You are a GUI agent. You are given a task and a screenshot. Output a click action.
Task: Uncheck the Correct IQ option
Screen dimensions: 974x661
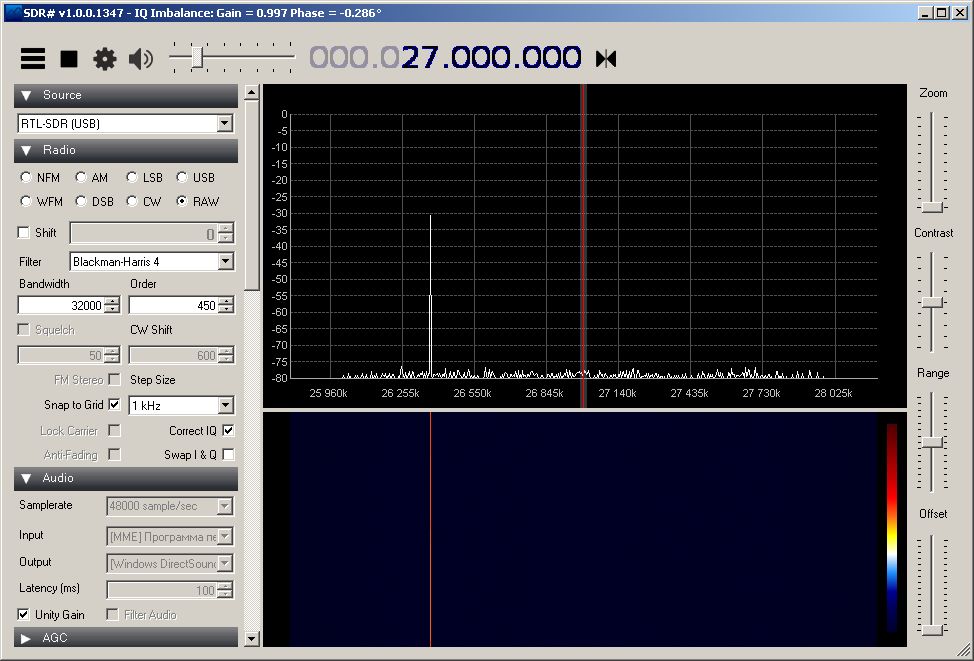tap(228, 431)
